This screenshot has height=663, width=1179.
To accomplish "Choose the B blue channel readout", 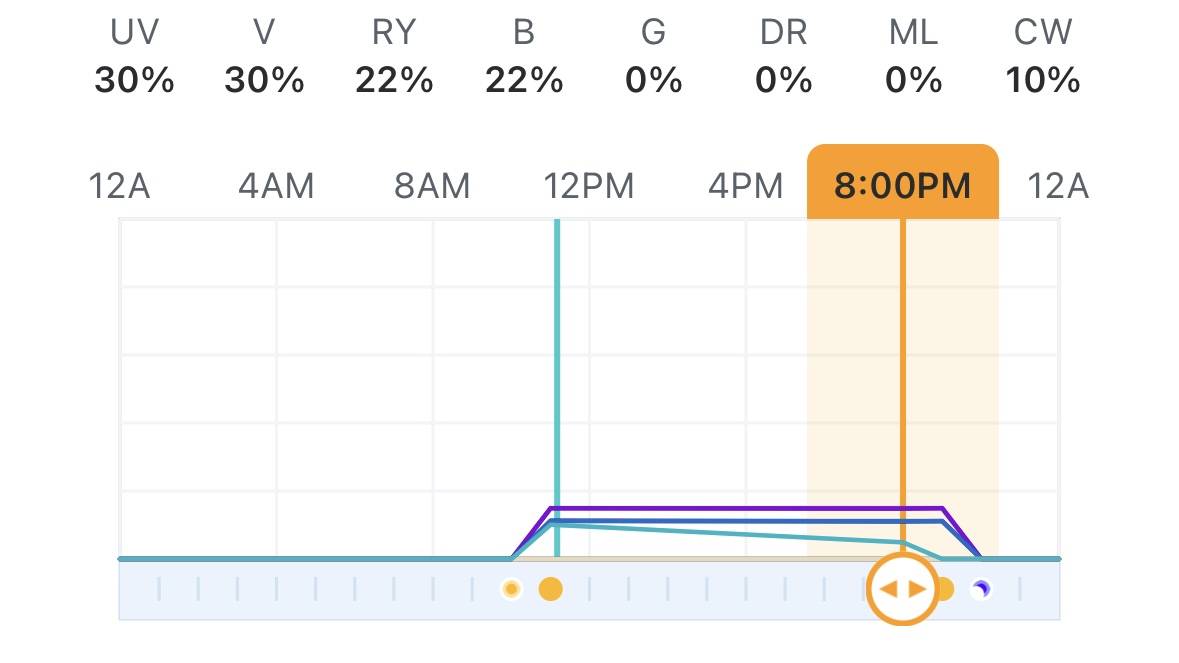I will coord(524,58).
